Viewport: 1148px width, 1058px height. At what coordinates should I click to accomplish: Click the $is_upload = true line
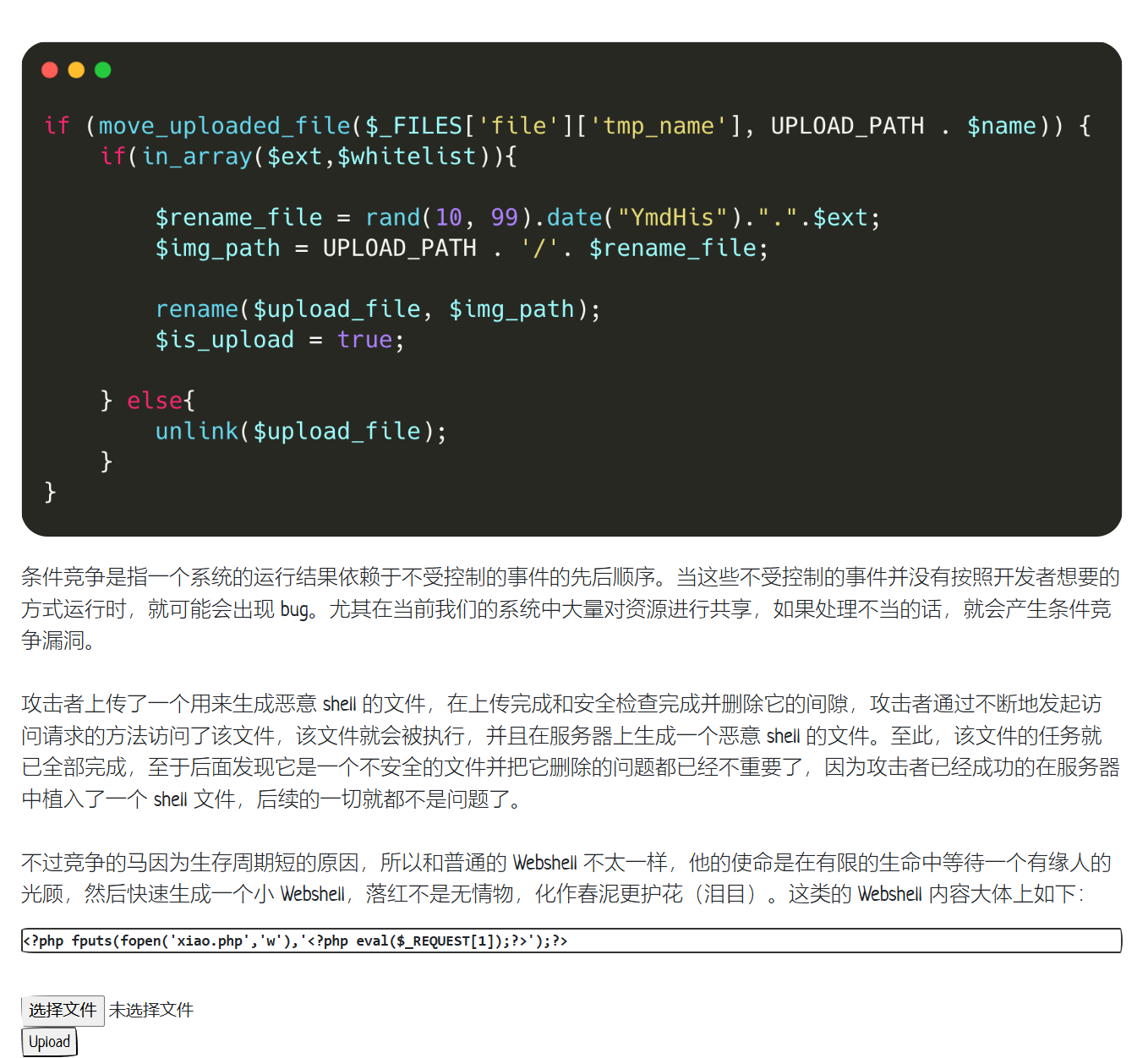pyautogui.click(x=279, y=340)
